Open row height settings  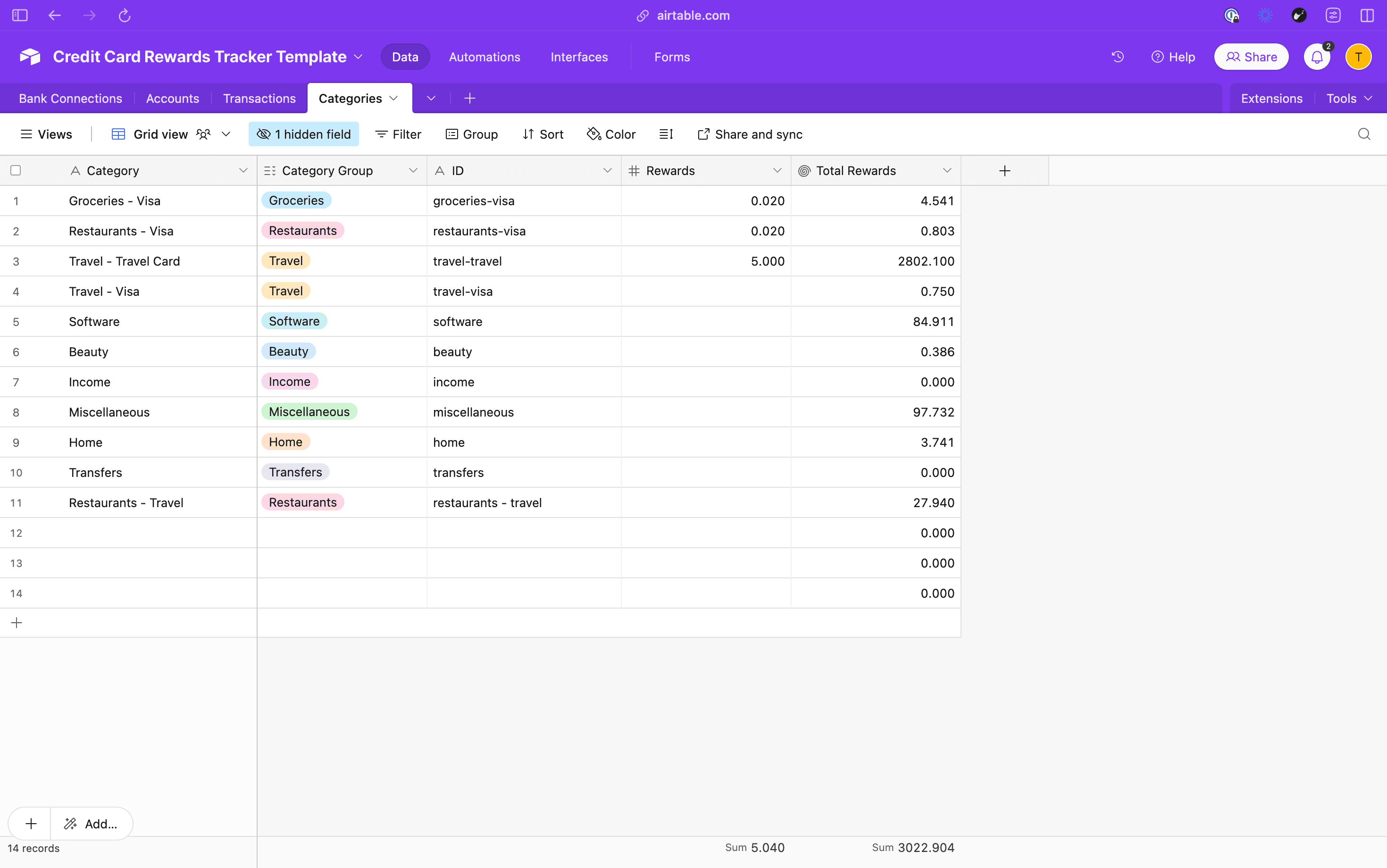click(666, 134)
